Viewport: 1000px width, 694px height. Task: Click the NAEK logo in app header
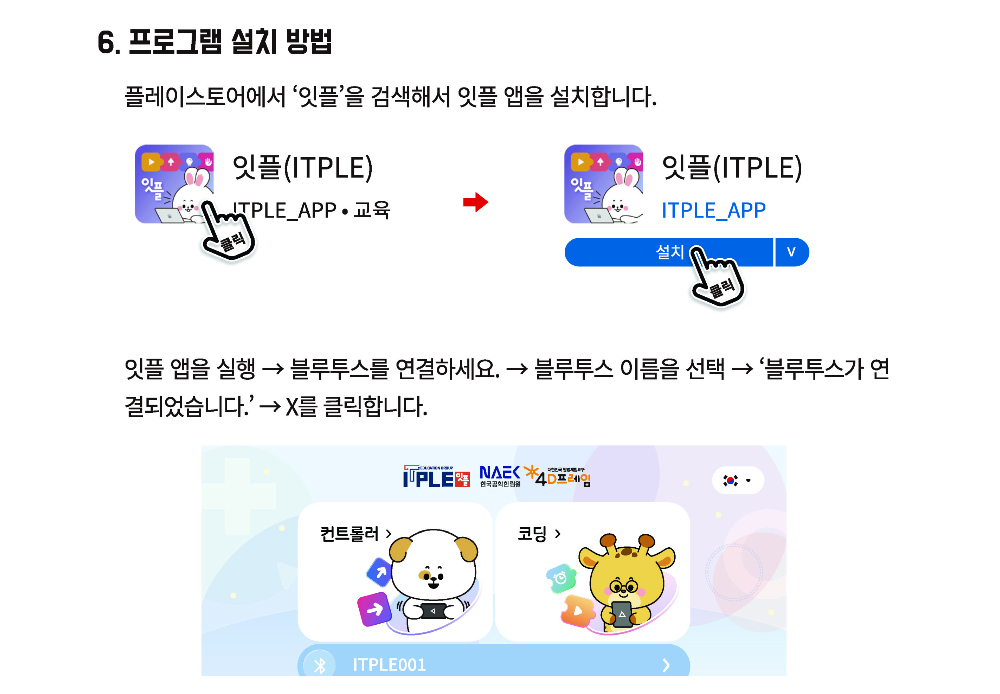tap(499, 476)
